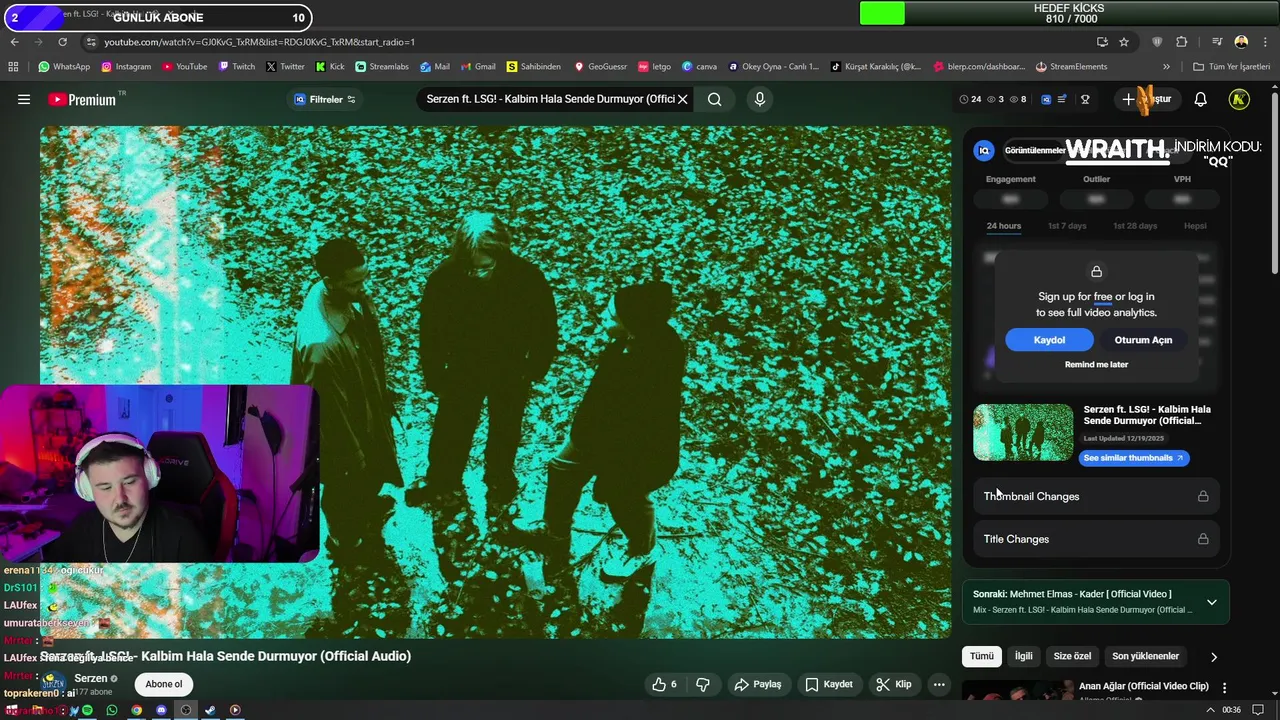Open Spotify in the taskbar
The image size is (1280, 720).
click(87, 710)
